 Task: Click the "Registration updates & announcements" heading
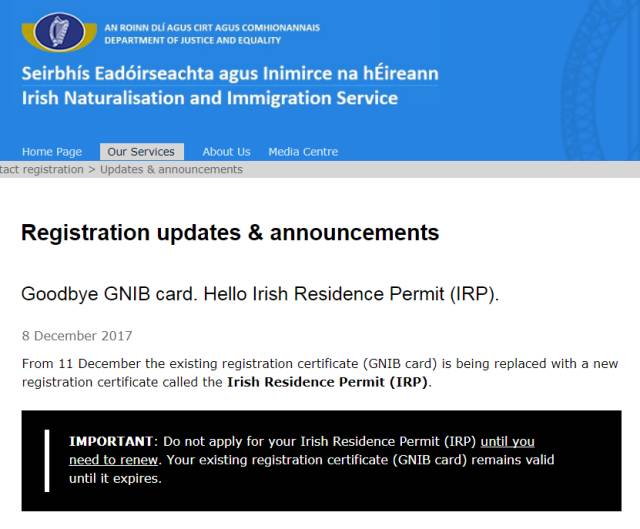pyautogui.click(x=230, y=233)
